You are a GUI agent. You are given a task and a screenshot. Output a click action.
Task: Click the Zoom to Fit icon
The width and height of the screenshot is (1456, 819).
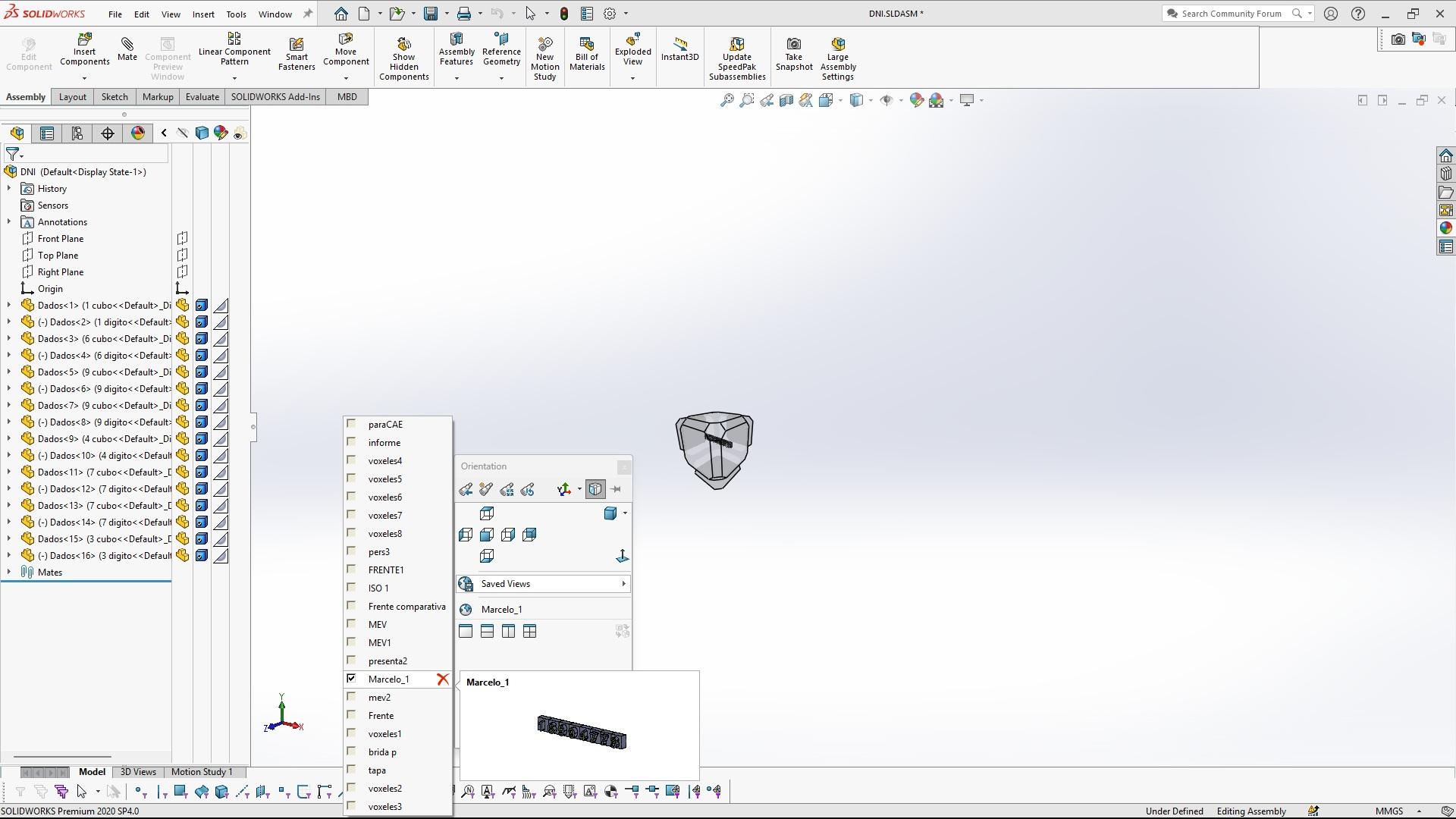click(726, 100)
